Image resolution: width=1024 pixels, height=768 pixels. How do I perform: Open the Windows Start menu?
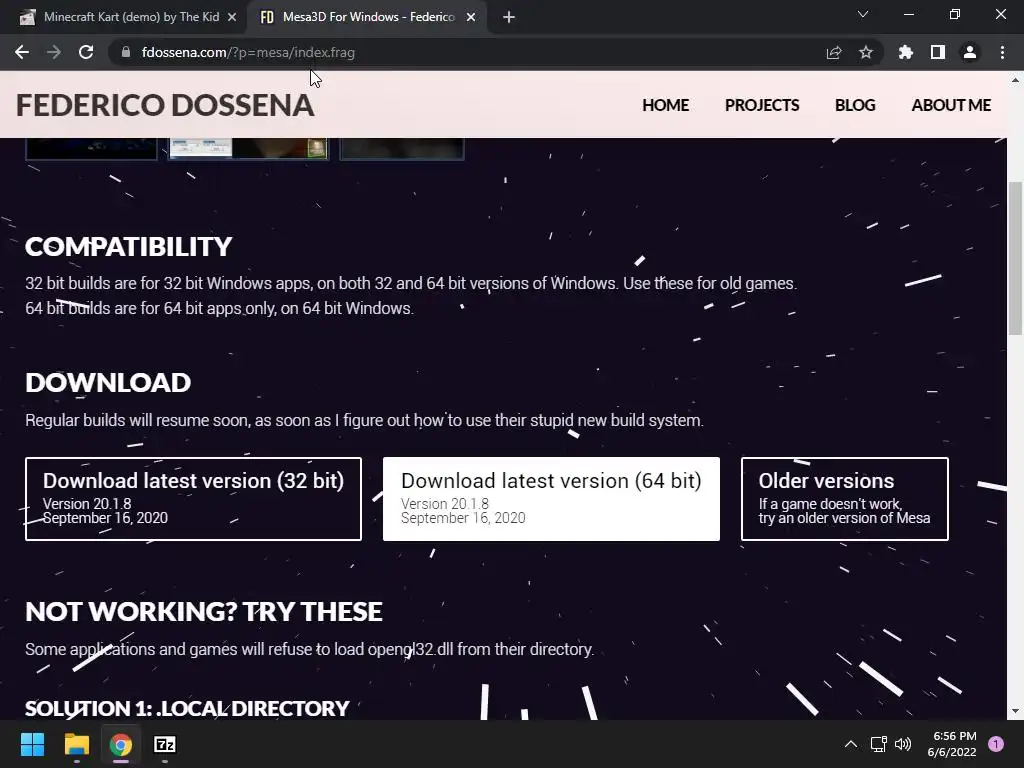pyautogui.click(x=32, y=744)
